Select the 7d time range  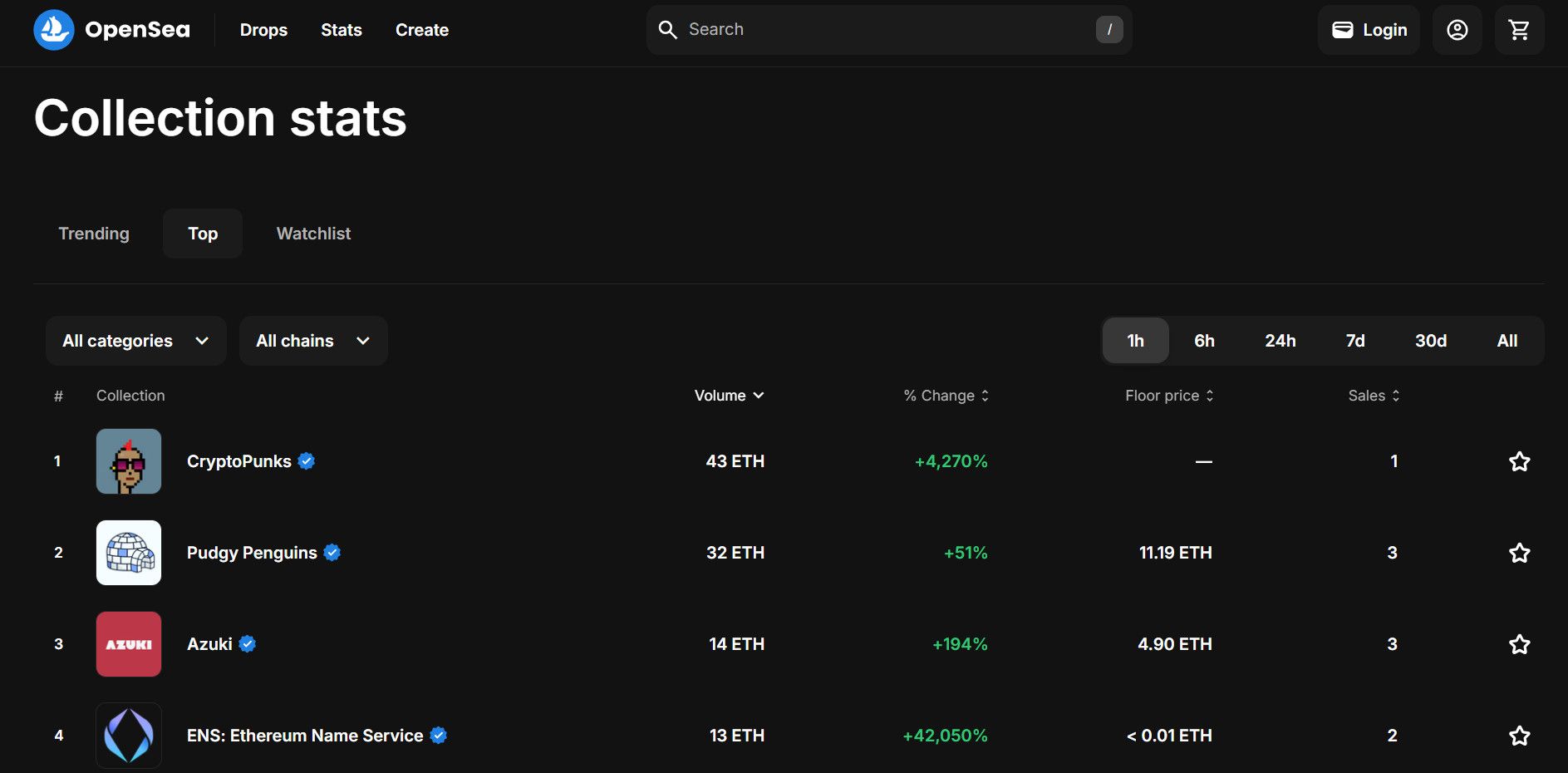1355,341
